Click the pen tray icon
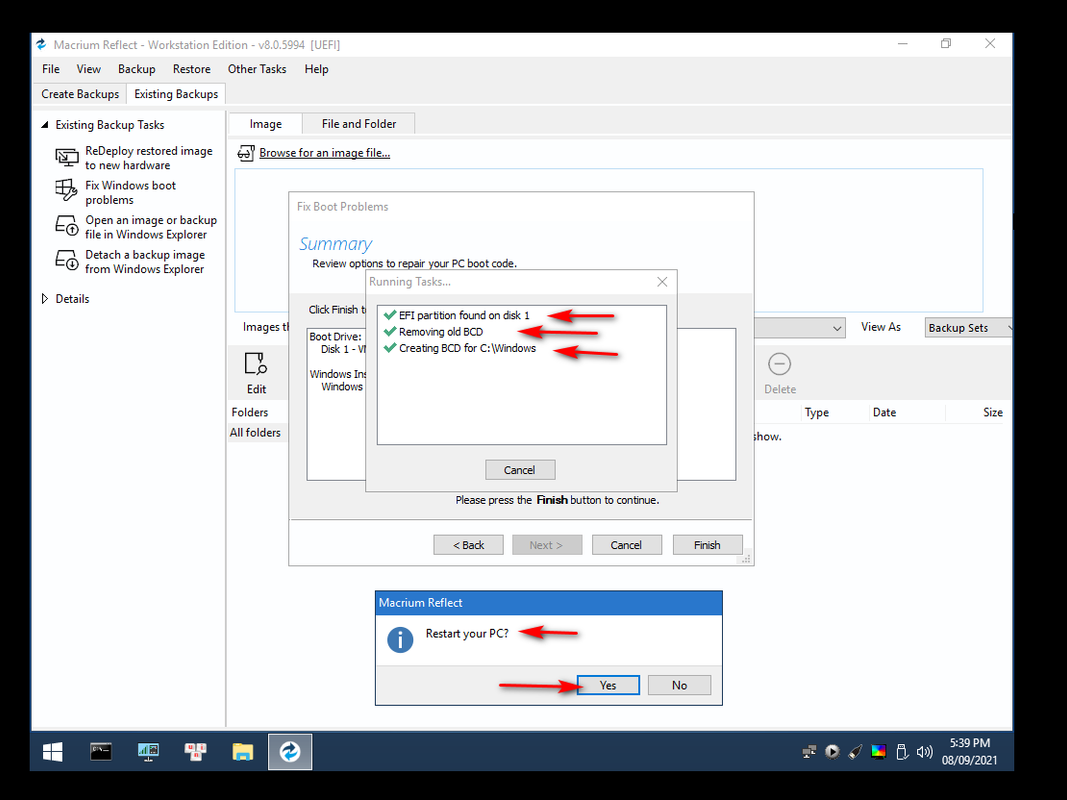1067x800 pixels. coord(855,752)
